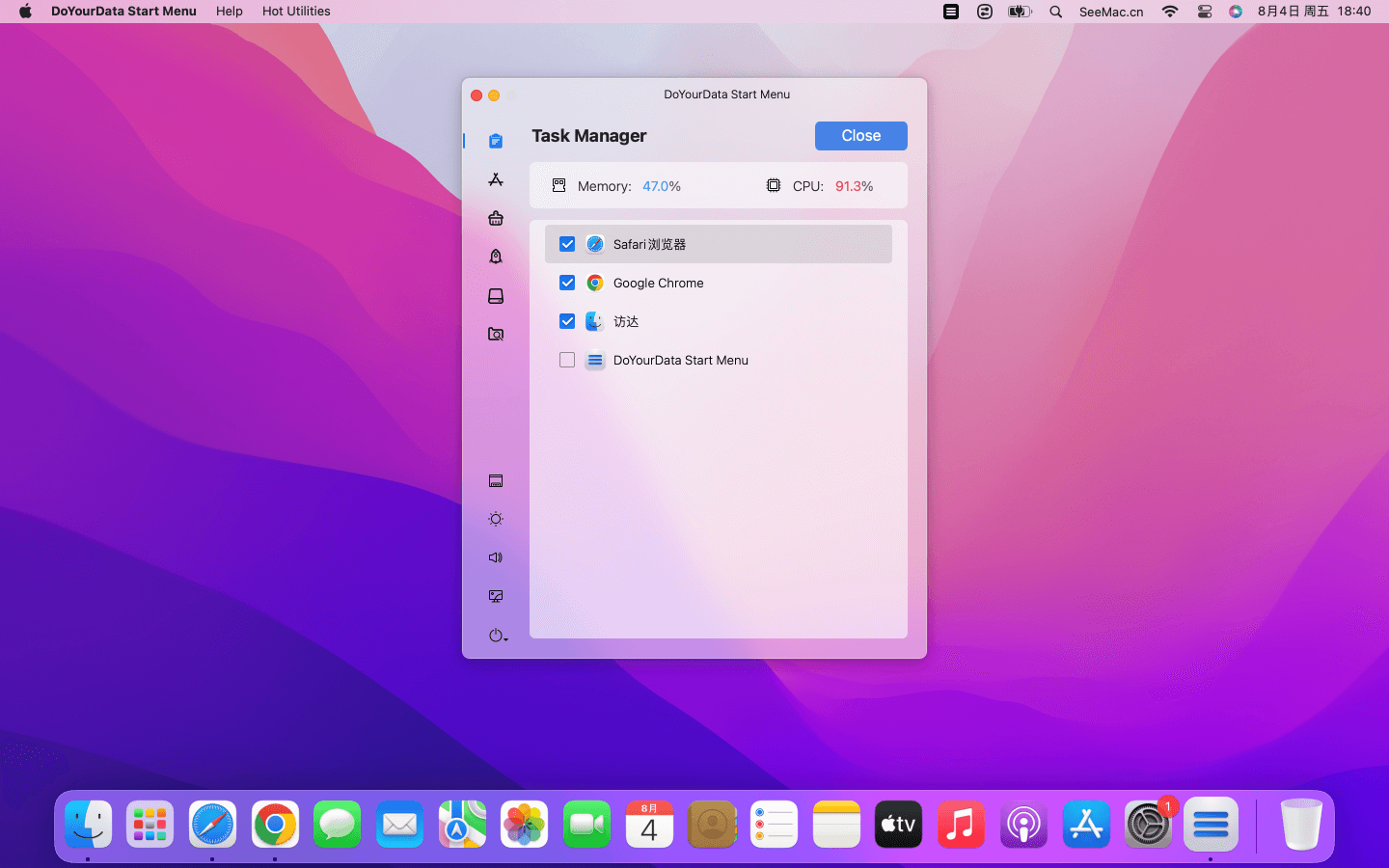Expand the power options dropdown
This screenshot has width=1389, height=868.
point(498,636)
